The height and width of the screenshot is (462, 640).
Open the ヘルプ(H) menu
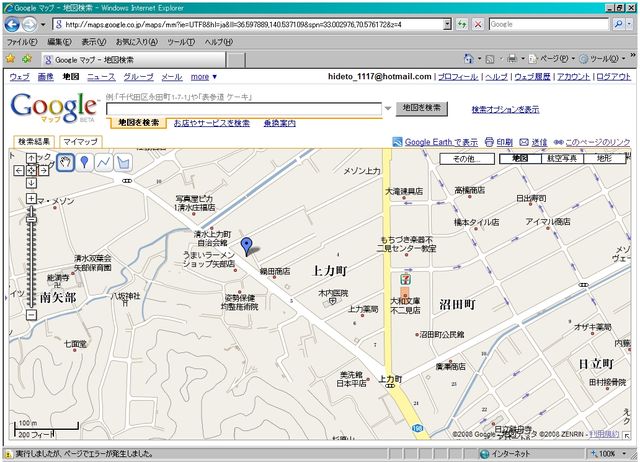click(x=218, y=42)
